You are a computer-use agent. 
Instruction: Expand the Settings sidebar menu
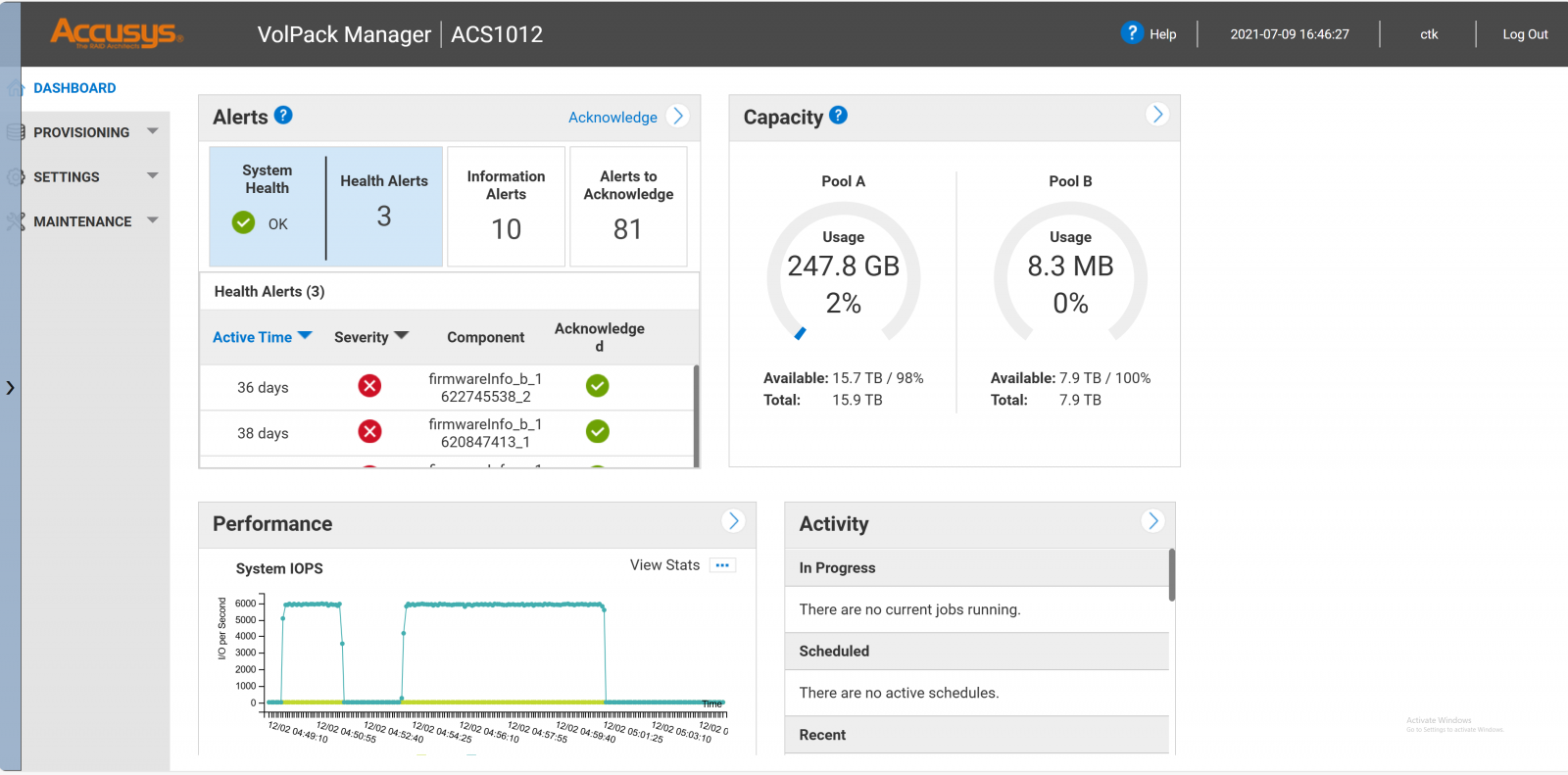(152, 176)
